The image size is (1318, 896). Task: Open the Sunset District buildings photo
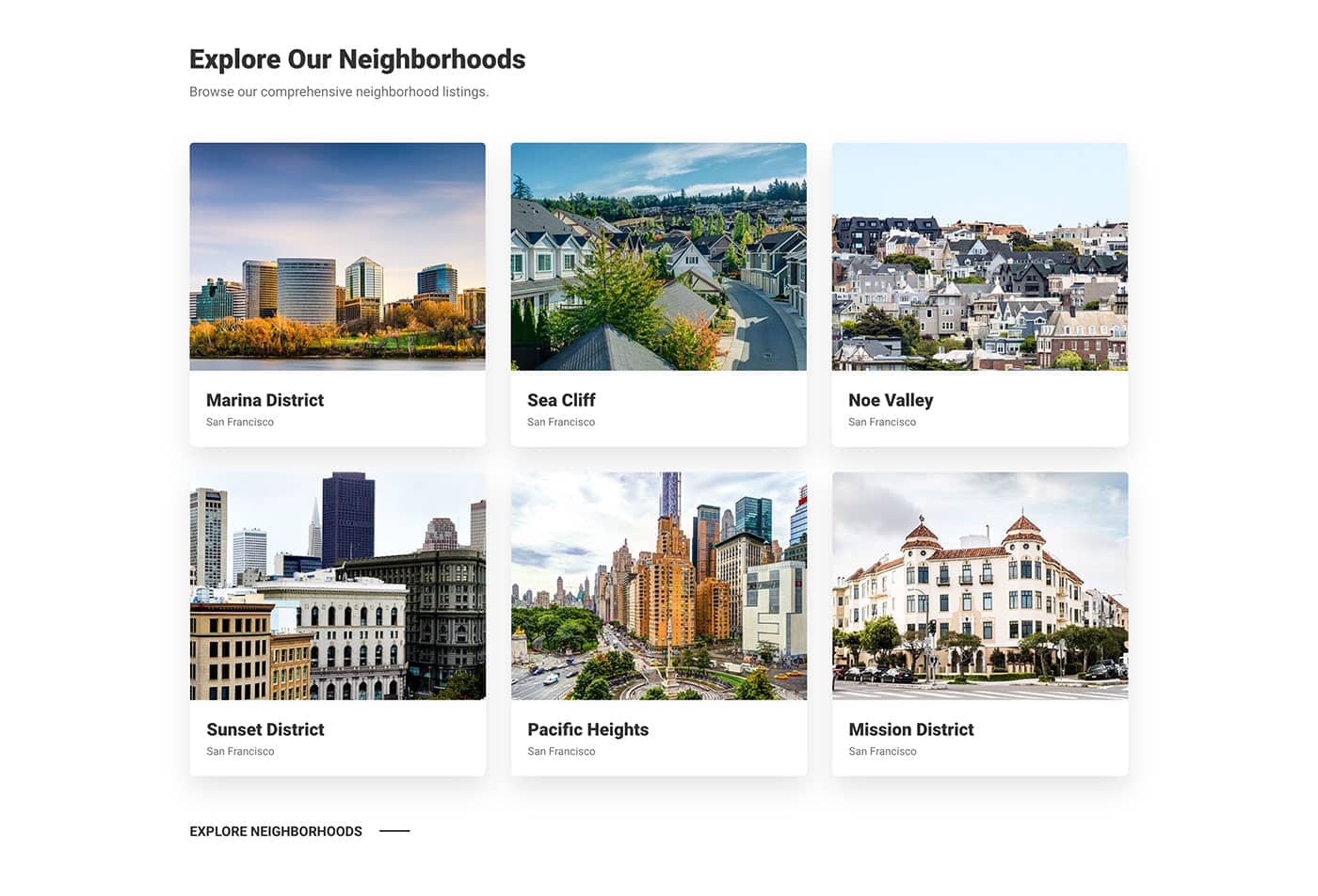click(337, 586)
